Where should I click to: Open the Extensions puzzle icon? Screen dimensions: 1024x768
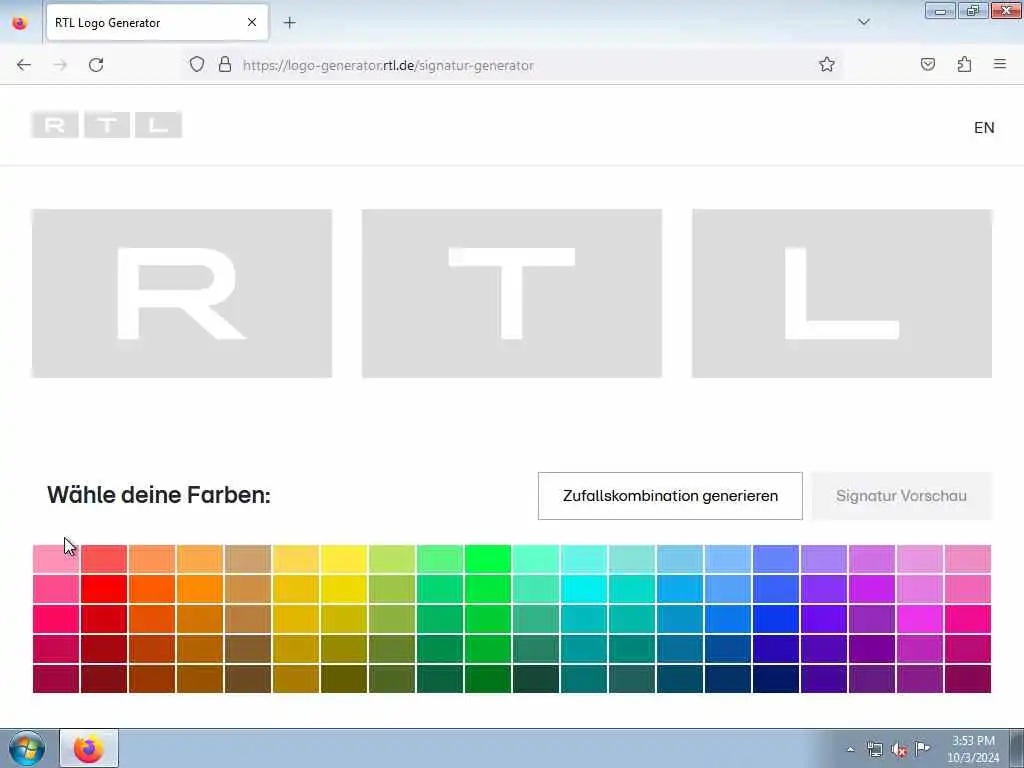(x=965, y=65)
